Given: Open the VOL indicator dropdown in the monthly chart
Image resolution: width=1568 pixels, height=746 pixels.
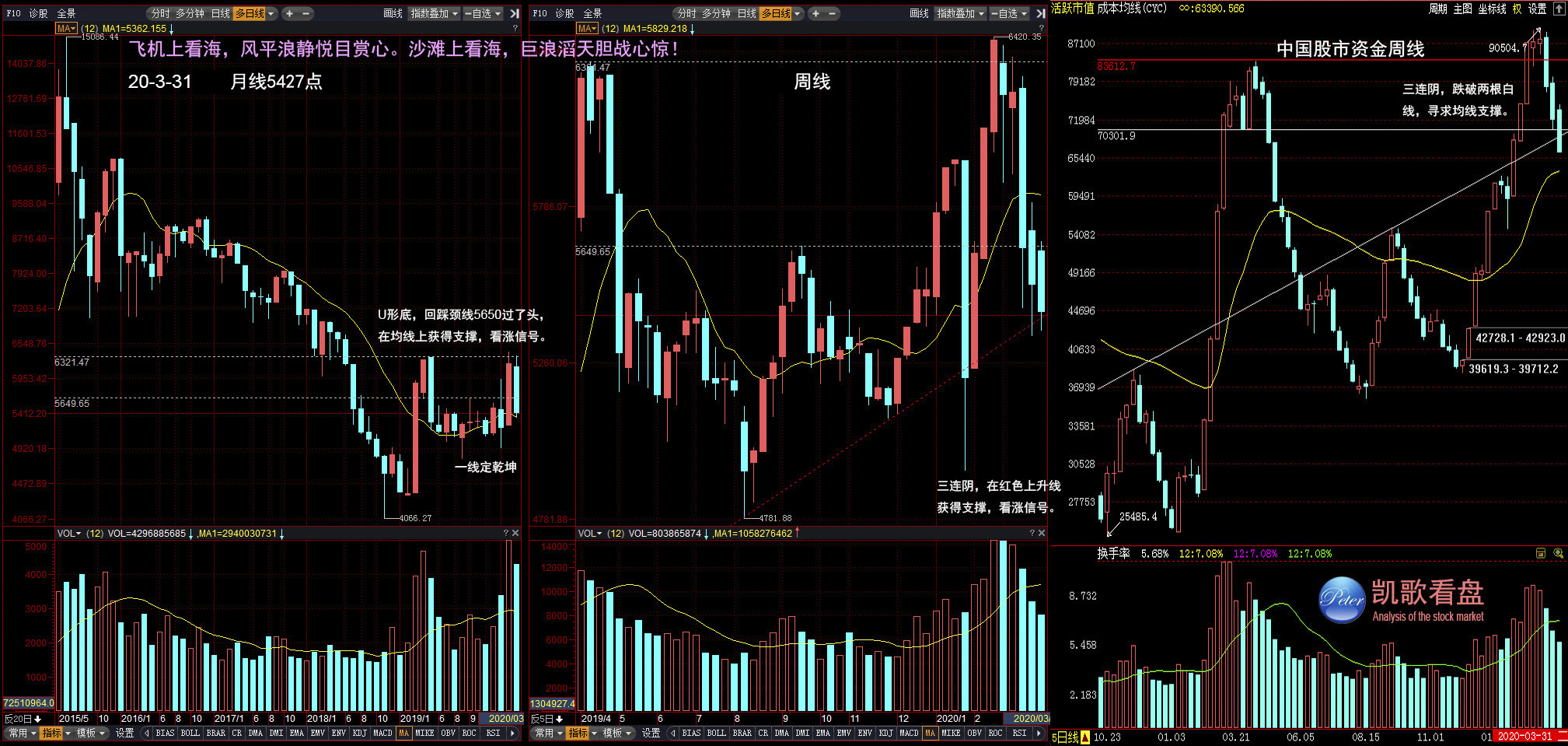Looking at the screenshot, I should pyautogui.click(x=69, y=533).
